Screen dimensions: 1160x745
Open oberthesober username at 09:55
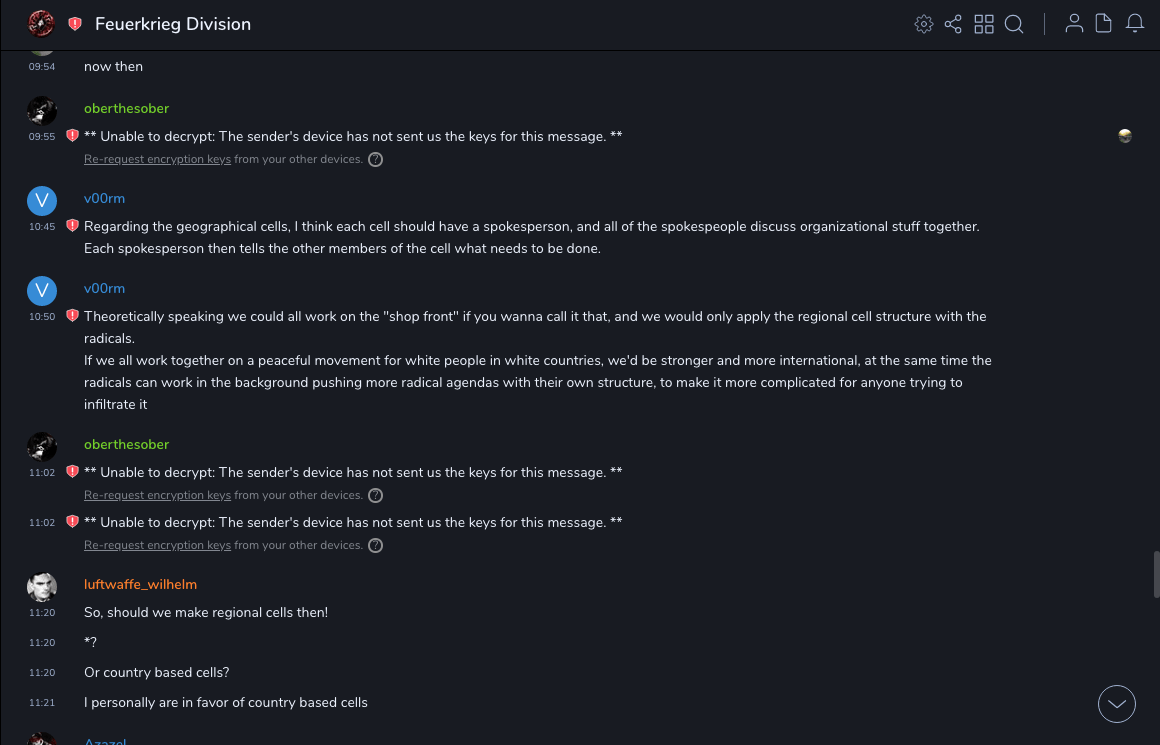click(x=126, y=108)
